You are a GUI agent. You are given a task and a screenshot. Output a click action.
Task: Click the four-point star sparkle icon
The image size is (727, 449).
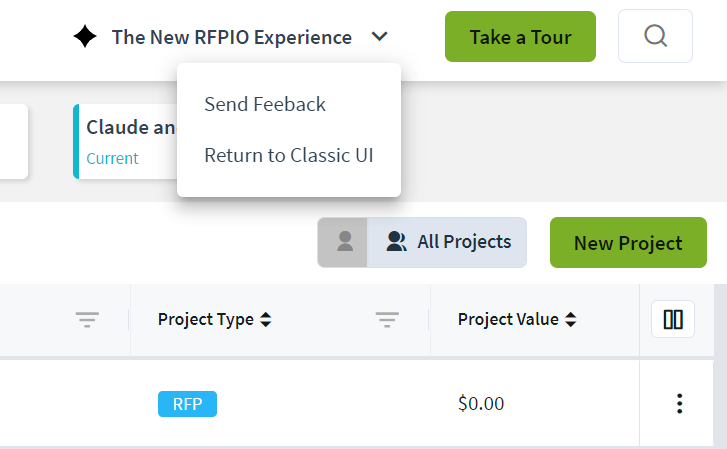click(85, 37)
